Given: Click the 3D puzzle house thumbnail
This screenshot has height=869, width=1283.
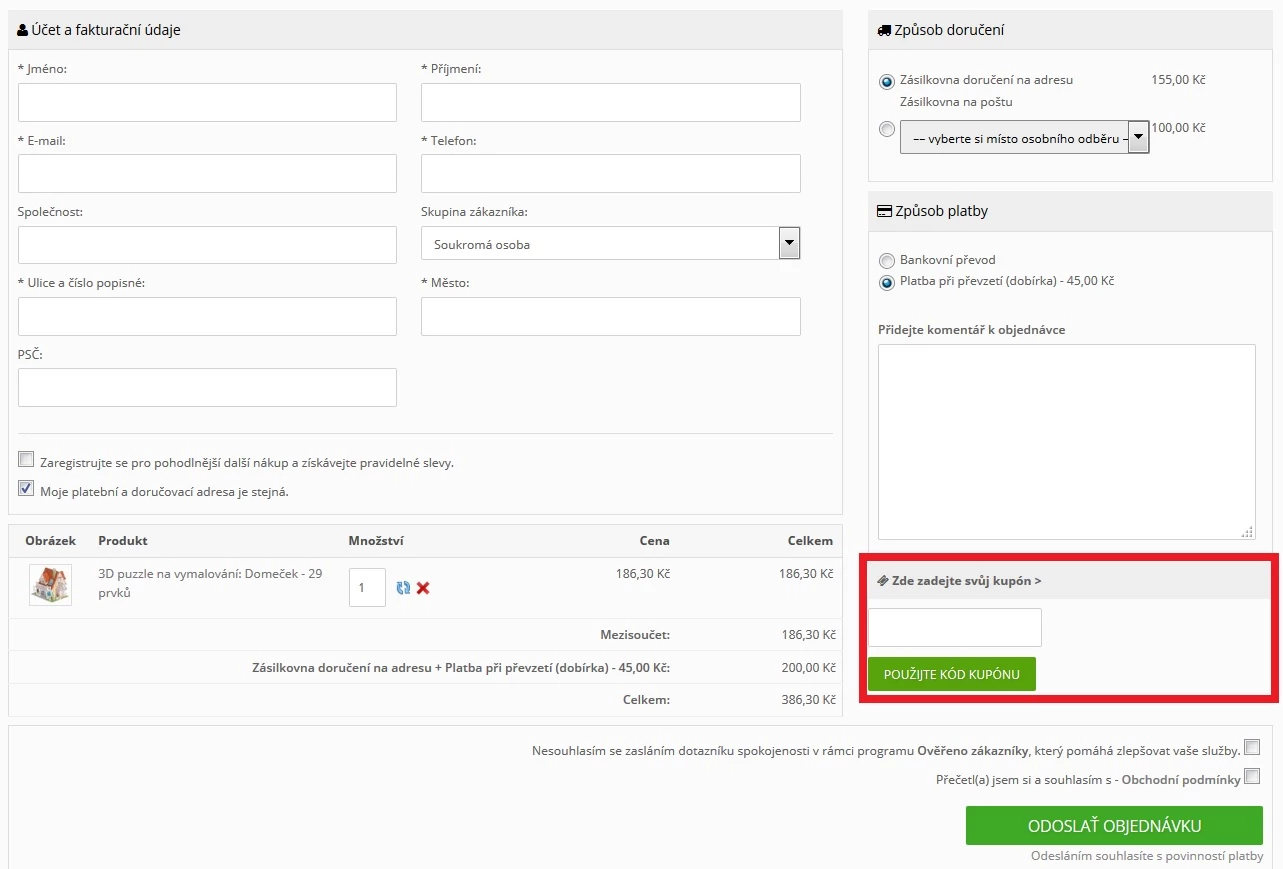Looking at the screenshot, I should coord(50,585).
